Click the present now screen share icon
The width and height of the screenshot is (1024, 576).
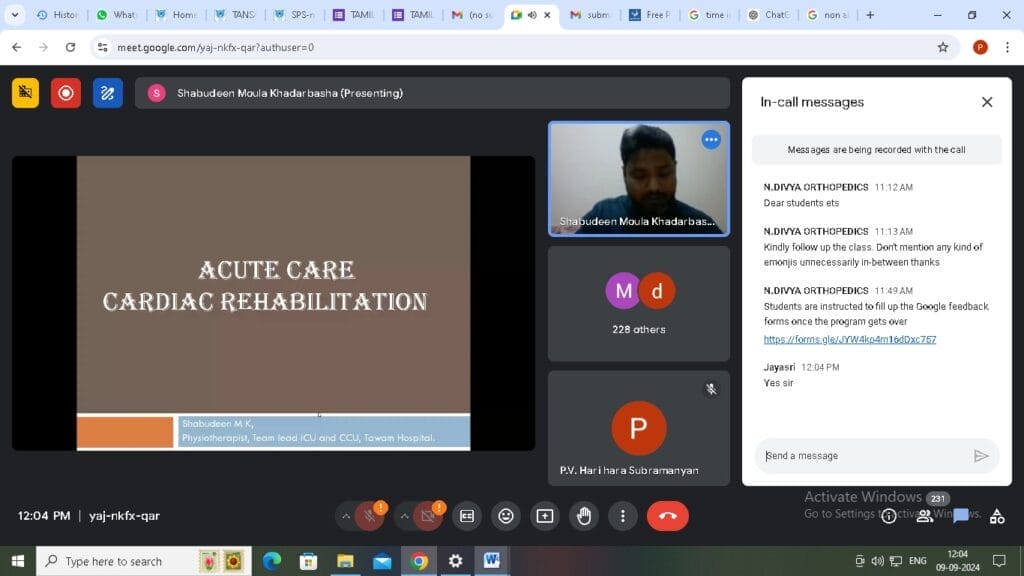tap(545, 516)
